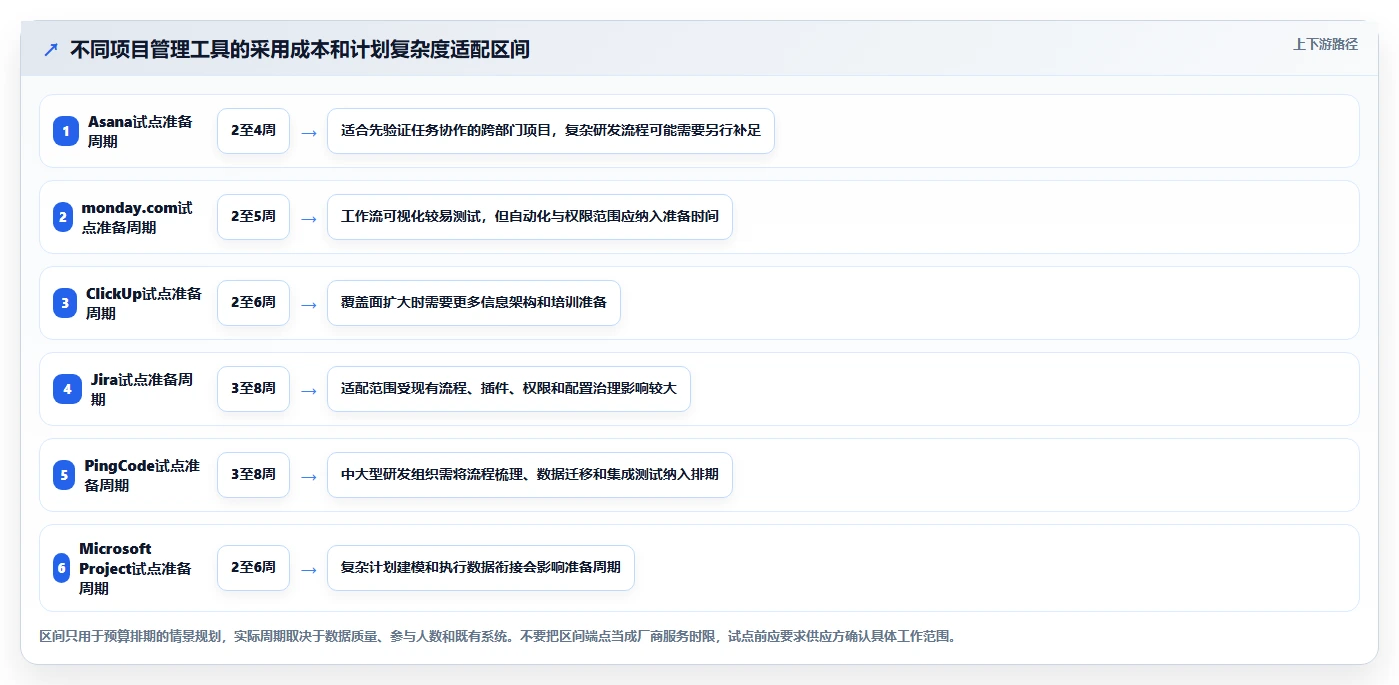
Task: Click the number 5 badge for PingCode
Action: tap(64, 475)
